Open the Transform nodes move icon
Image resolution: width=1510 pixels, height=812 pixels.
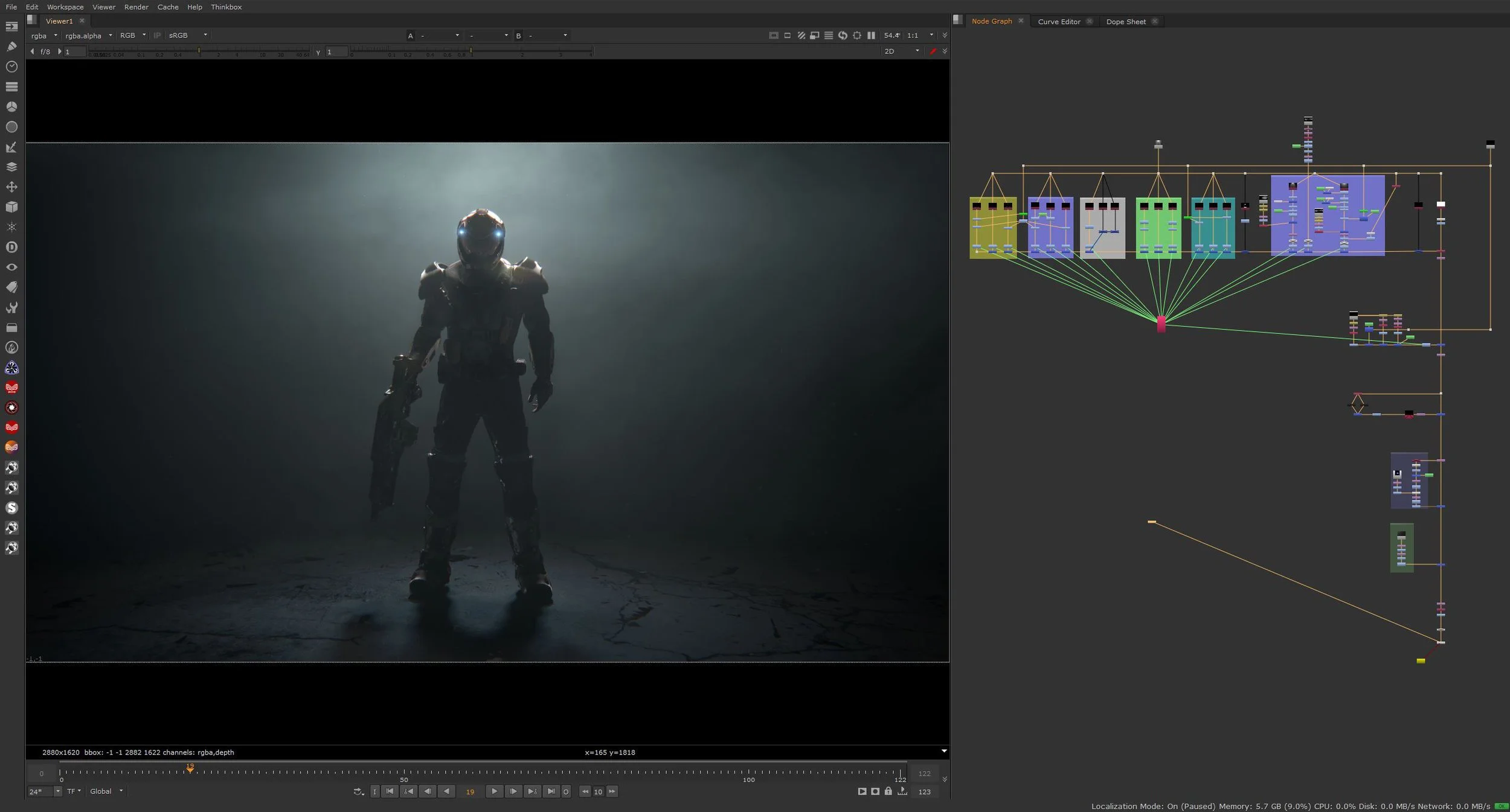click(11, 187)
